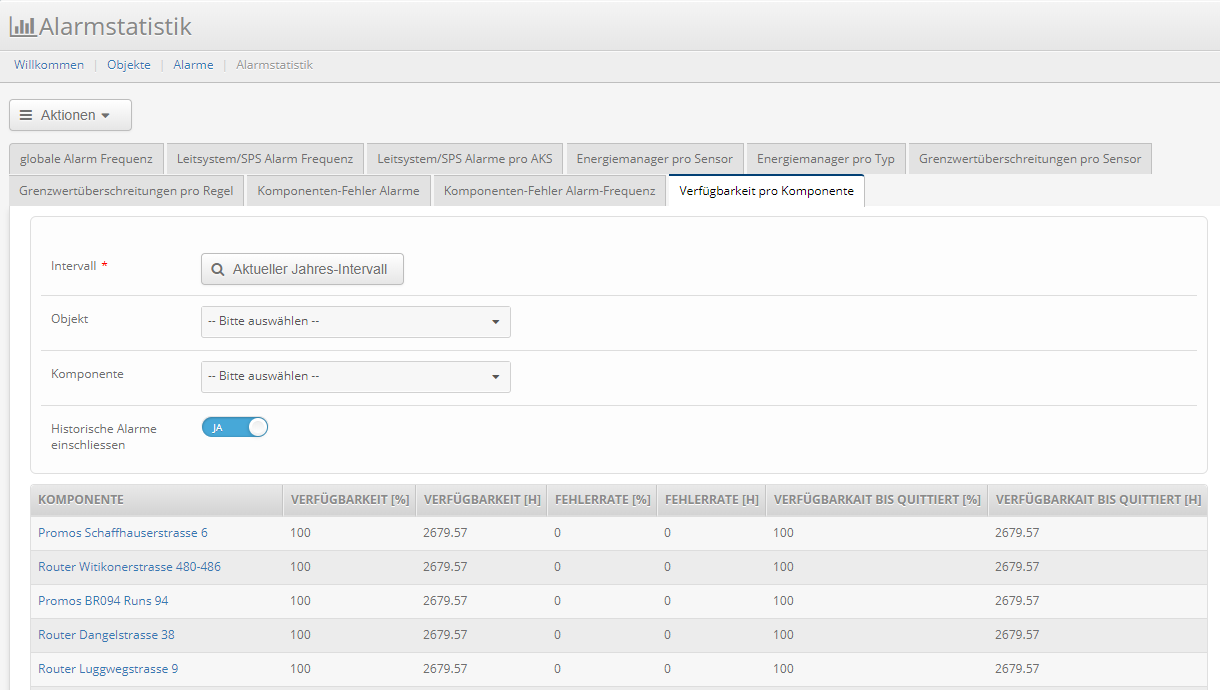Open Leitsystem/SPS Alarme pro AKS tab

pos(465,159)
